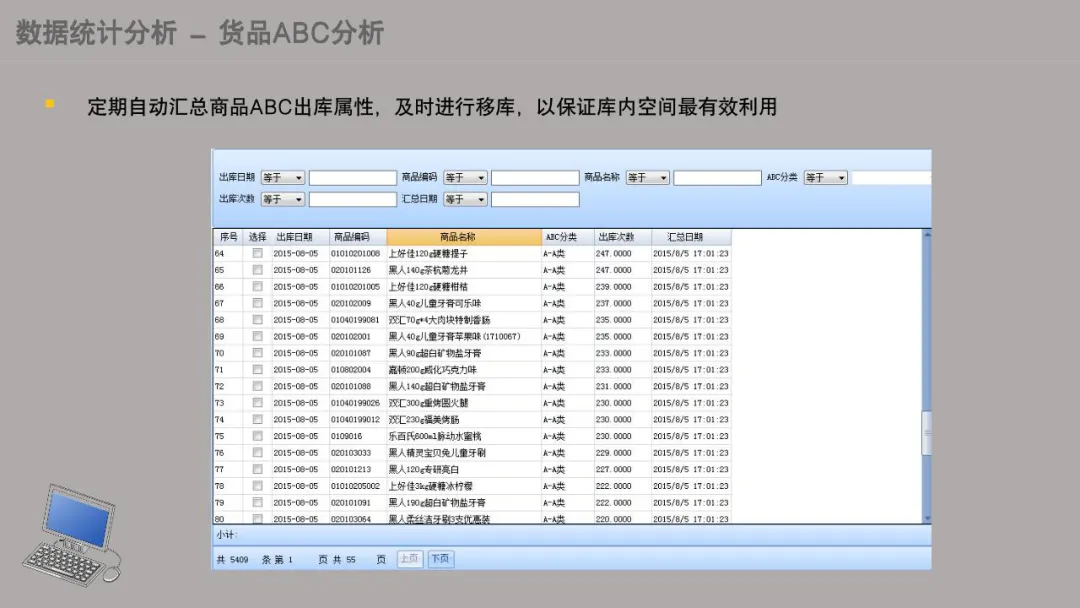Click outbound count 237.0000 in row 67
Screen dimensions: 1080x608
click(x=614, y=303)
